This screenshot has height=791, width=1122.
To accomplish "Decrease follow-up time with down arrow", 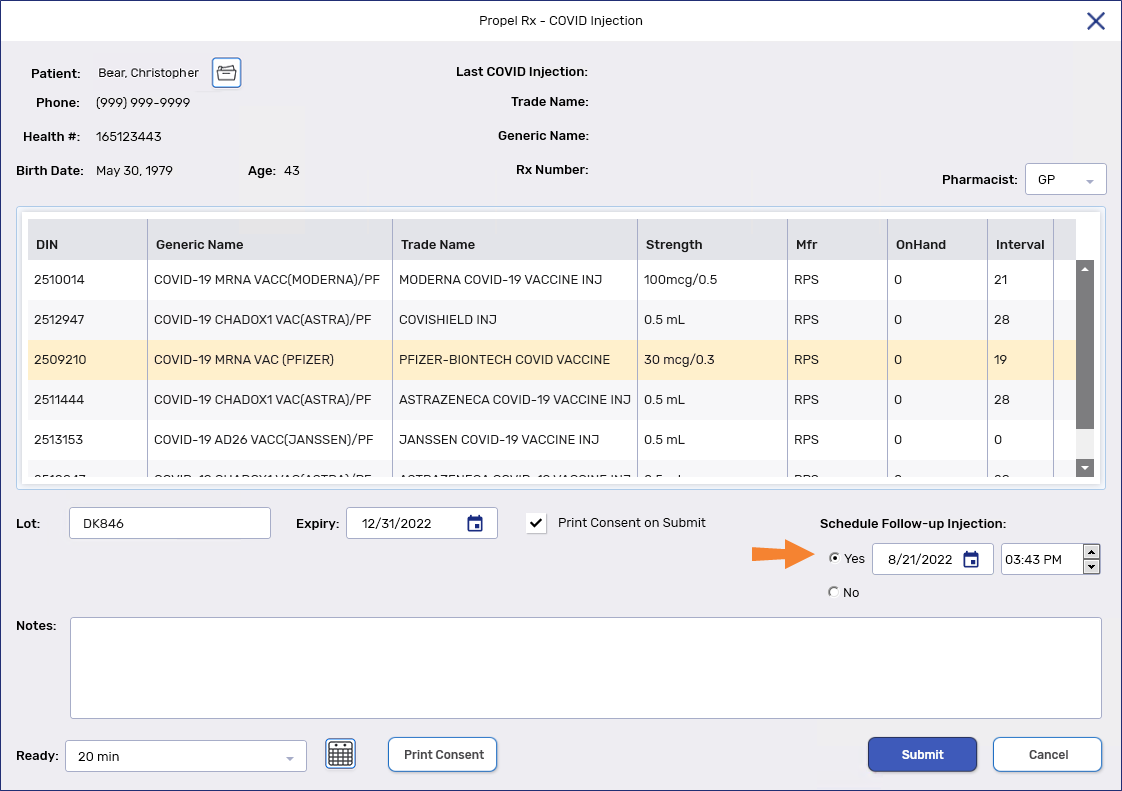I will (x=1092, y=567).
